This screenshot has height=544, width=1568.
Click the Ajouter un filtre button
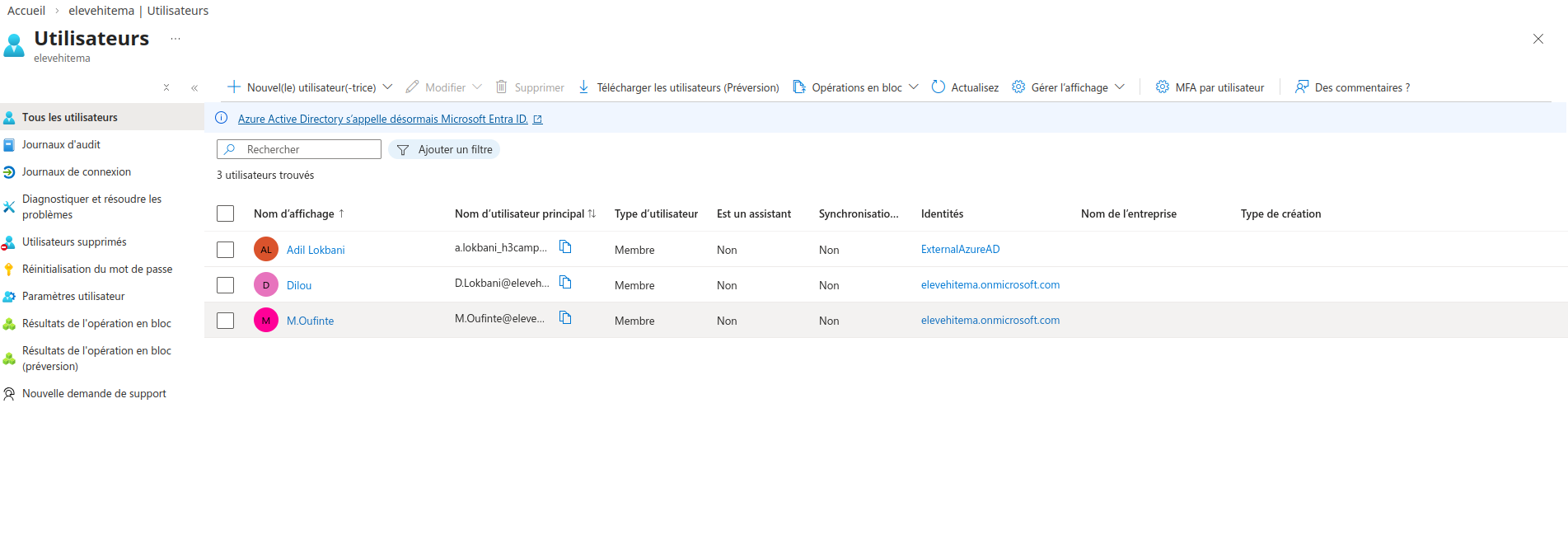point(445,149)
